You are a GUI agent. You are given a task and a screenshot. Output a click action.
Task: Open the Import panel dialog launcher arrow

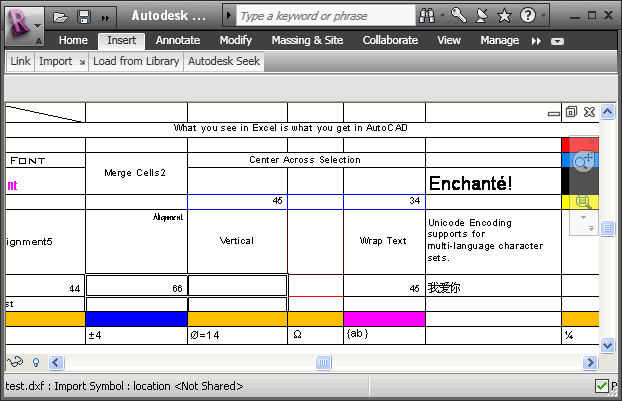coord(82,62)
